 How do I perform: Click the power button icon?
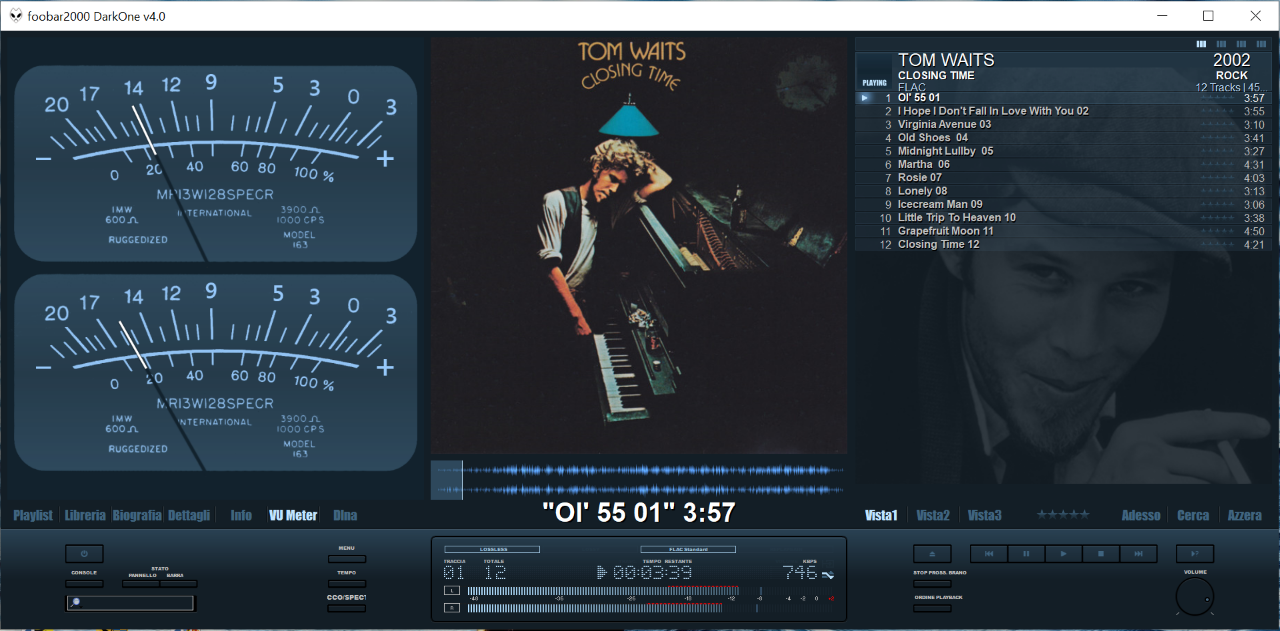point(84,554)
